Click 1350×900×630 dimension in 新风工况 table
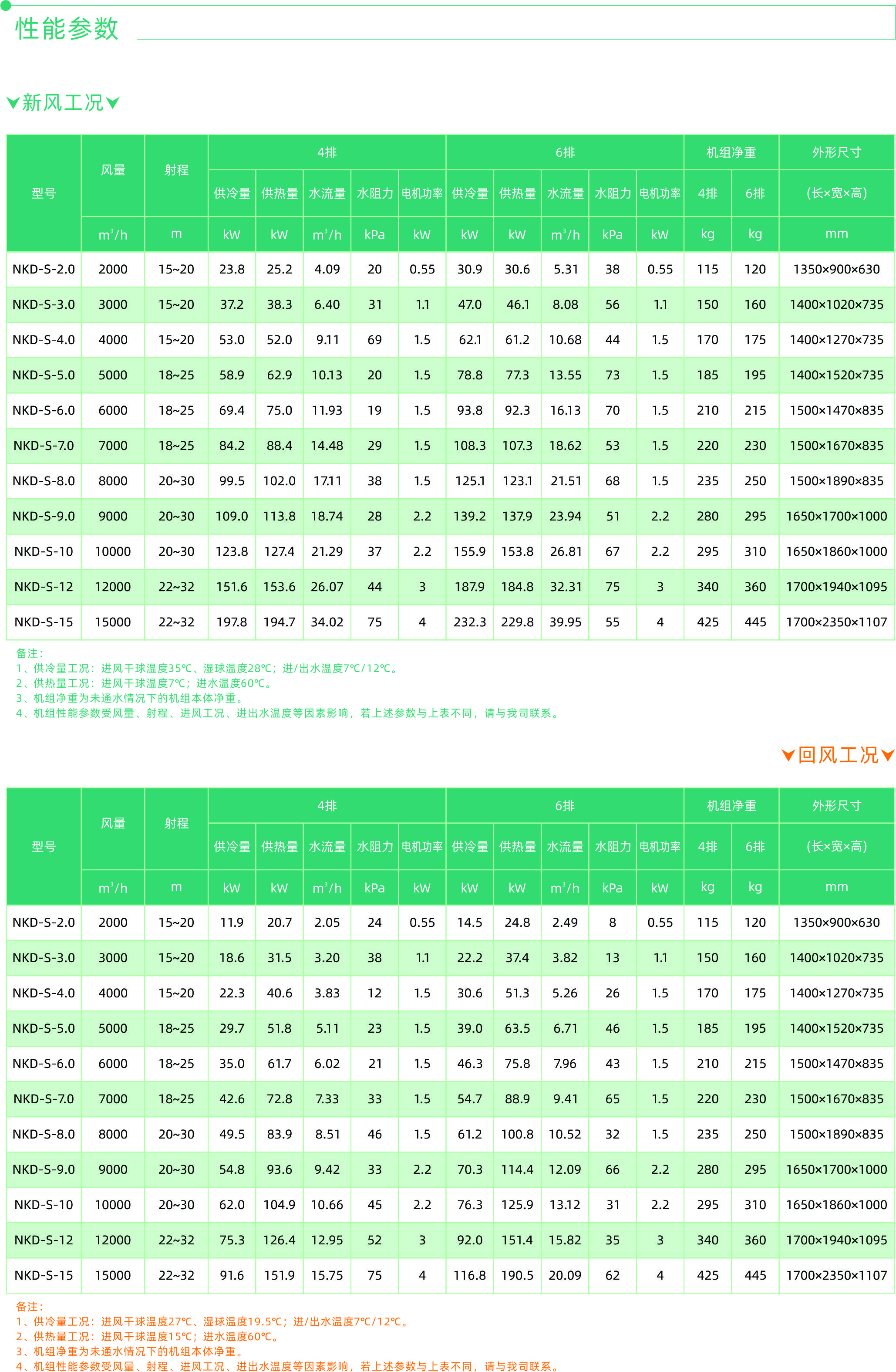896x1372 pixels. pyautogui.click(x=836, y=269)
